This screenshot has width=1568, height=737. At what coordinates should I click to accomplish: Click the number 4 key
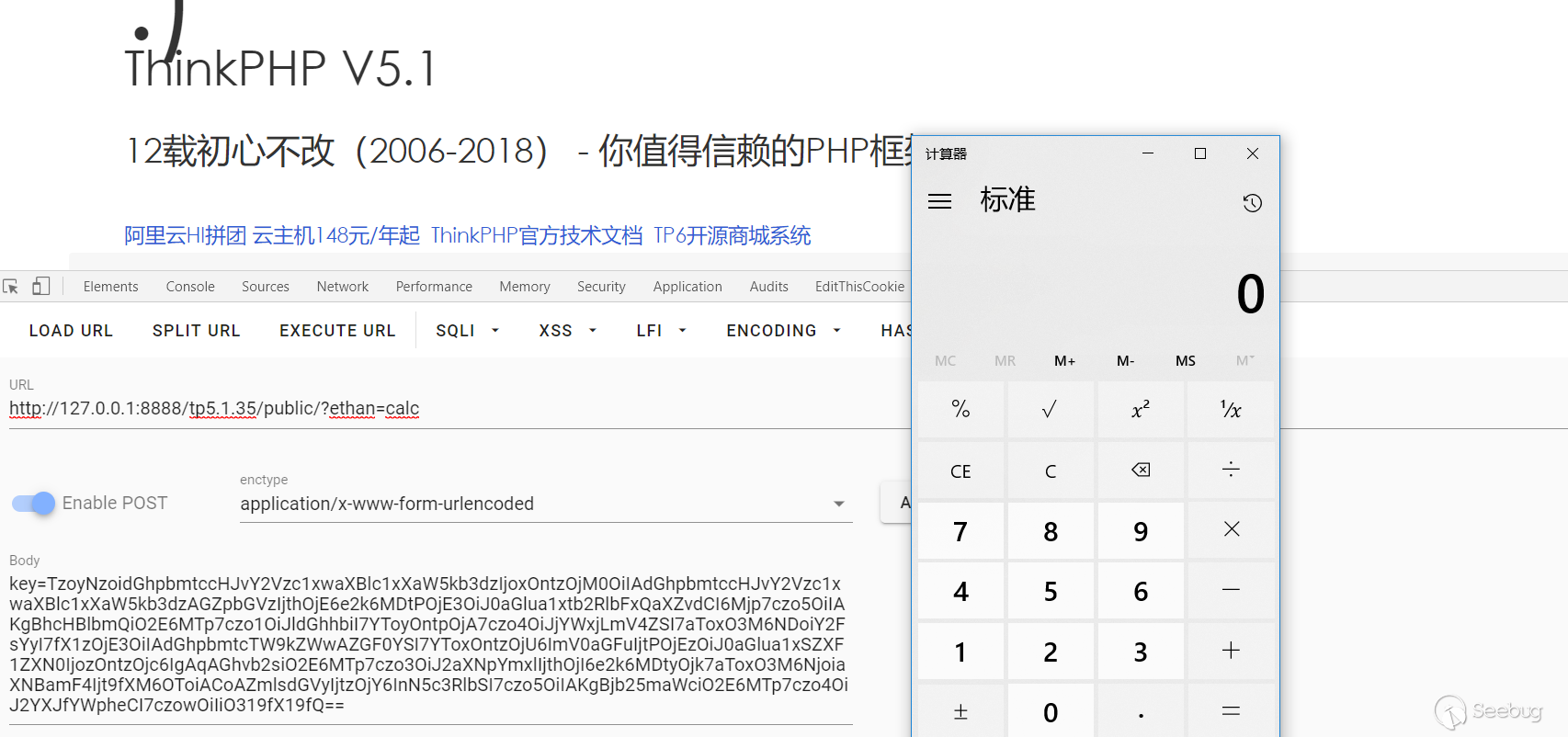coord(960,591)
